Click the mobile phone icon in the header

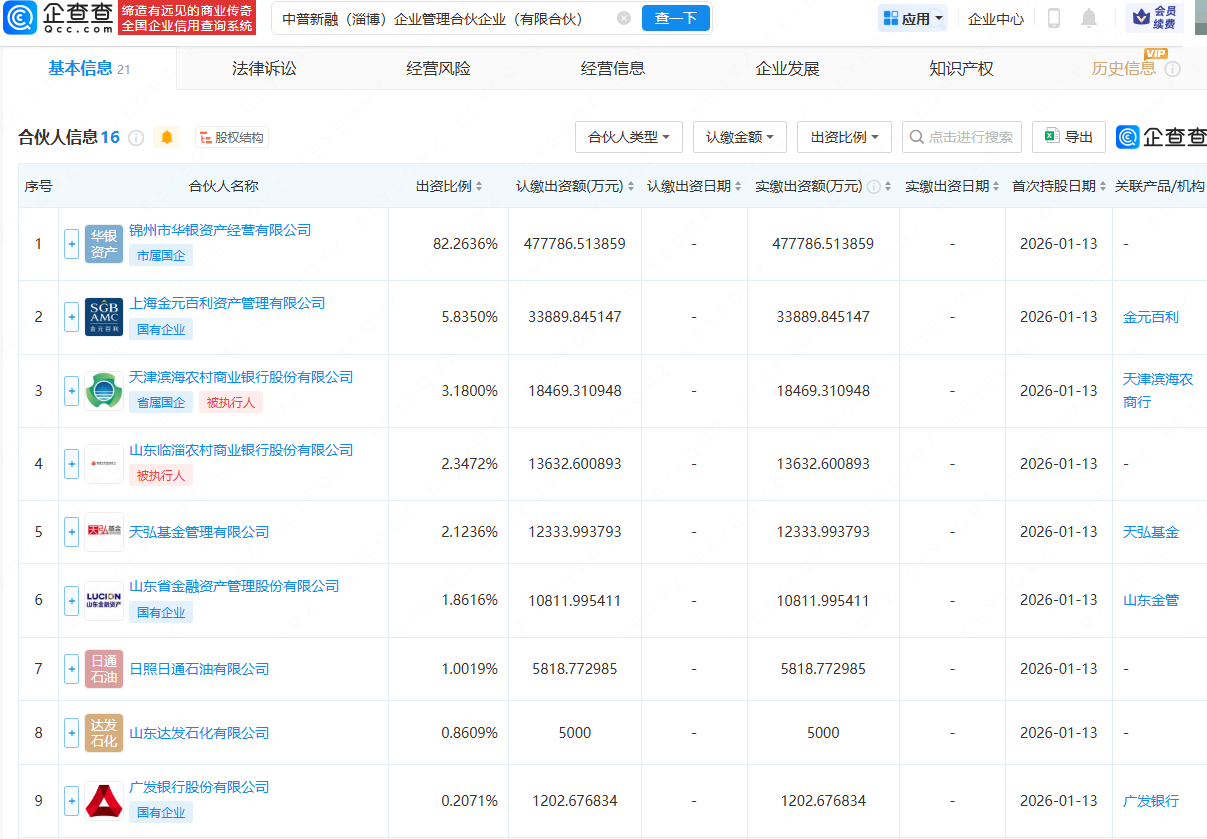[1054, 18]
